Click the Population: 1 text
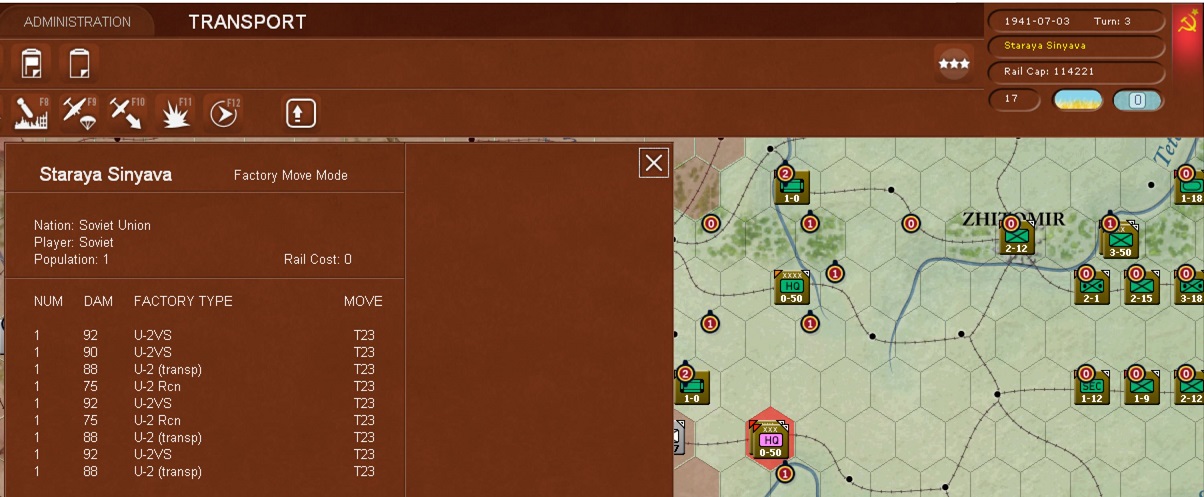Image resolution: width=1204 pixels, height=497 pixels. 71,259
